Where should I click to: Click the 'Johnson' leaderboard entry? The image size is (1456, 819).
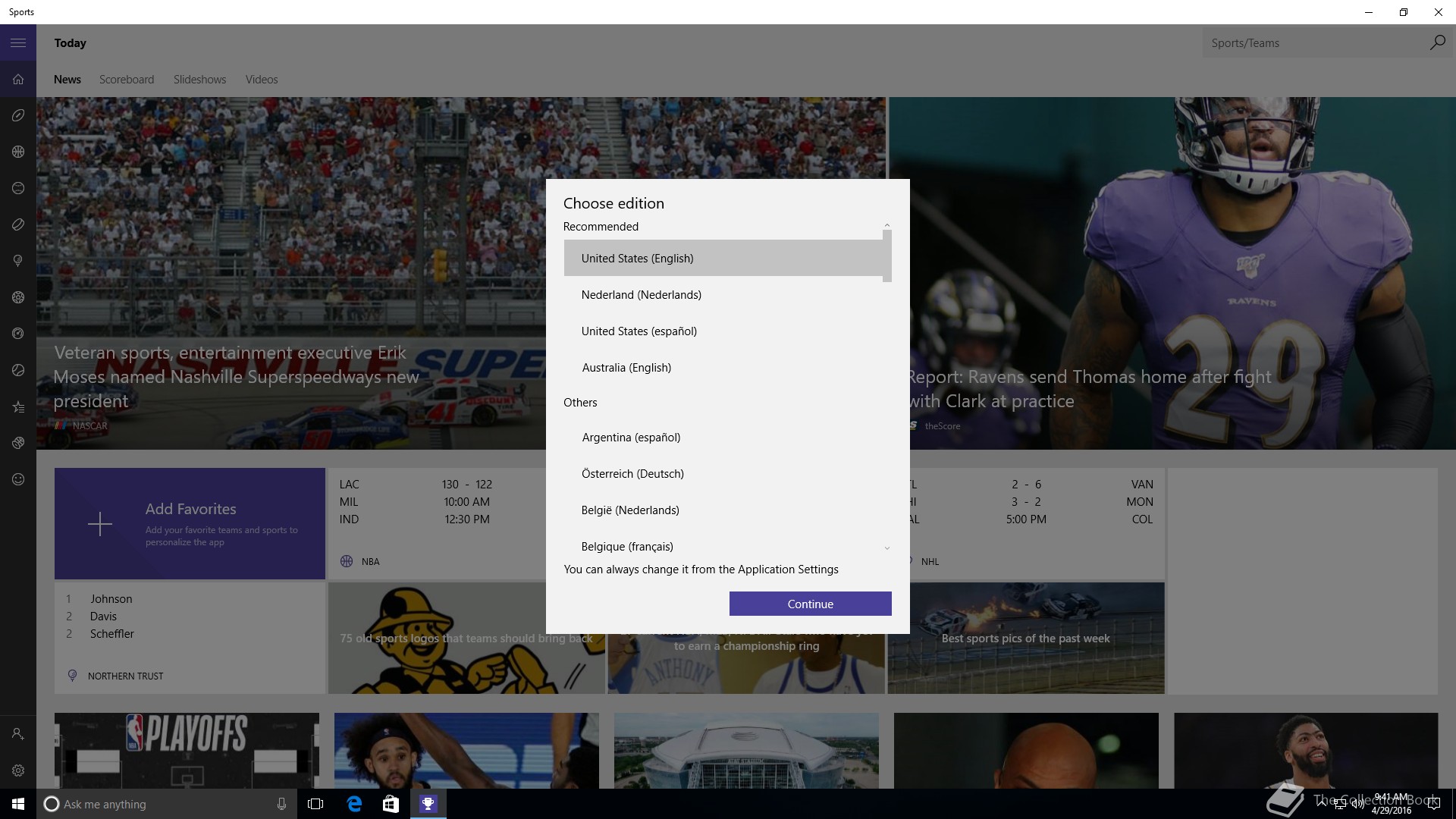click(x=111, y=599)
